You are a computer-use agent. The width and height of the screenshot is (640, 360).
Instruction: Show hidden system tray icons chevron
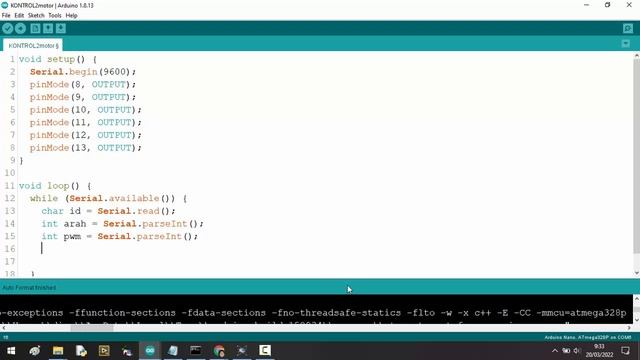click(x=554, y=351)
